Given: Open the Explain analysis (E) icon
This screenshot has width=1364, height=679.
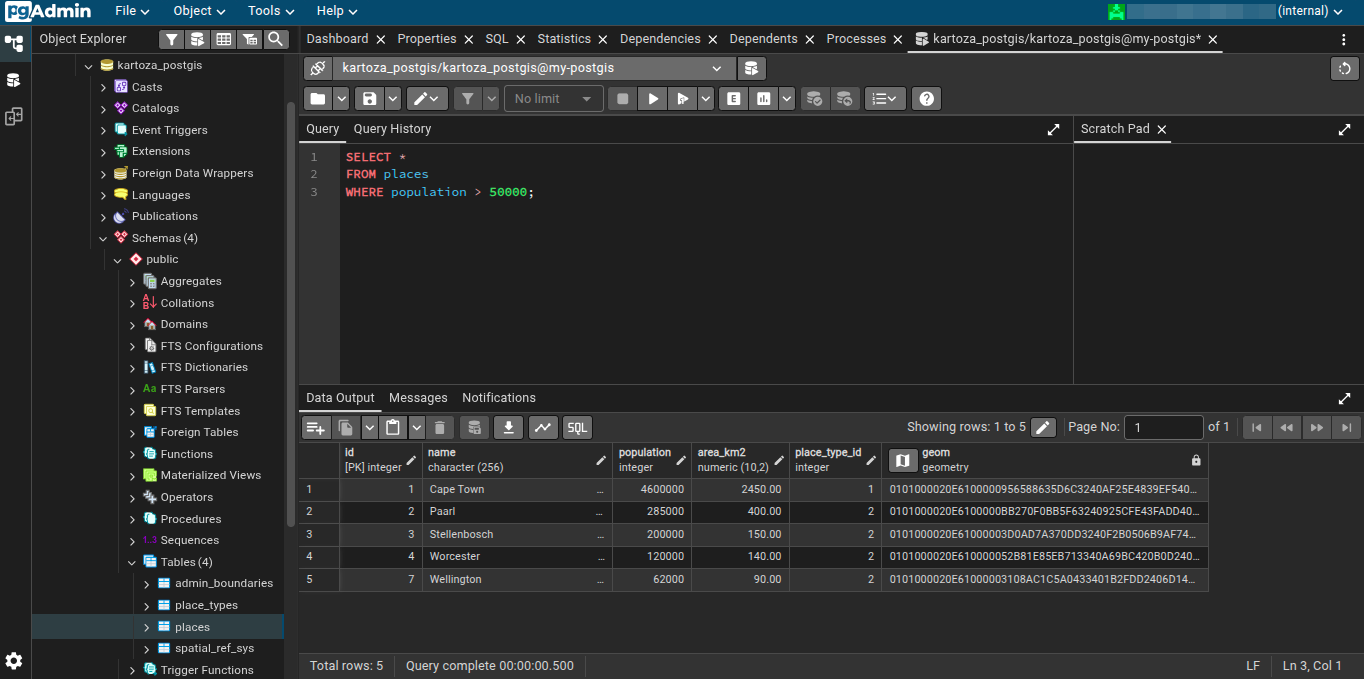Looking at the screenshot, I should pos(734,98).
